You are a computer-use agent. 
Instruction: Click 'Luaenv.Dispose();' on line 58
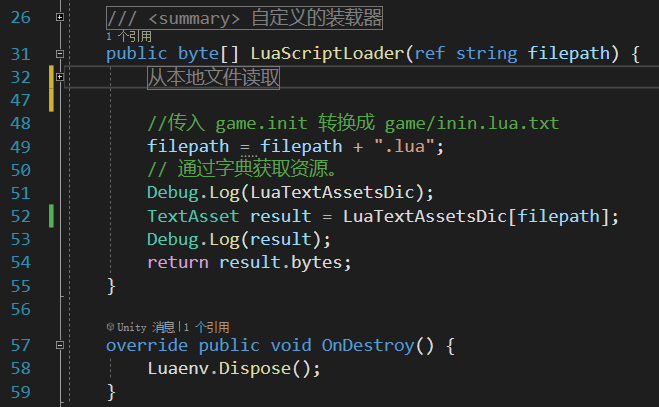point(234,369)
